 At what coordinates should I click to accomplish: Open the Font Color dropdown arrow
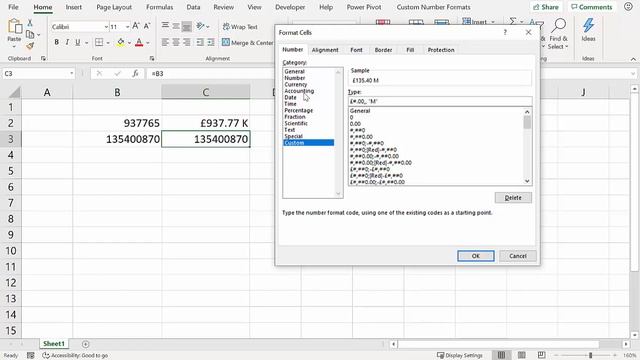coord(148,42)
